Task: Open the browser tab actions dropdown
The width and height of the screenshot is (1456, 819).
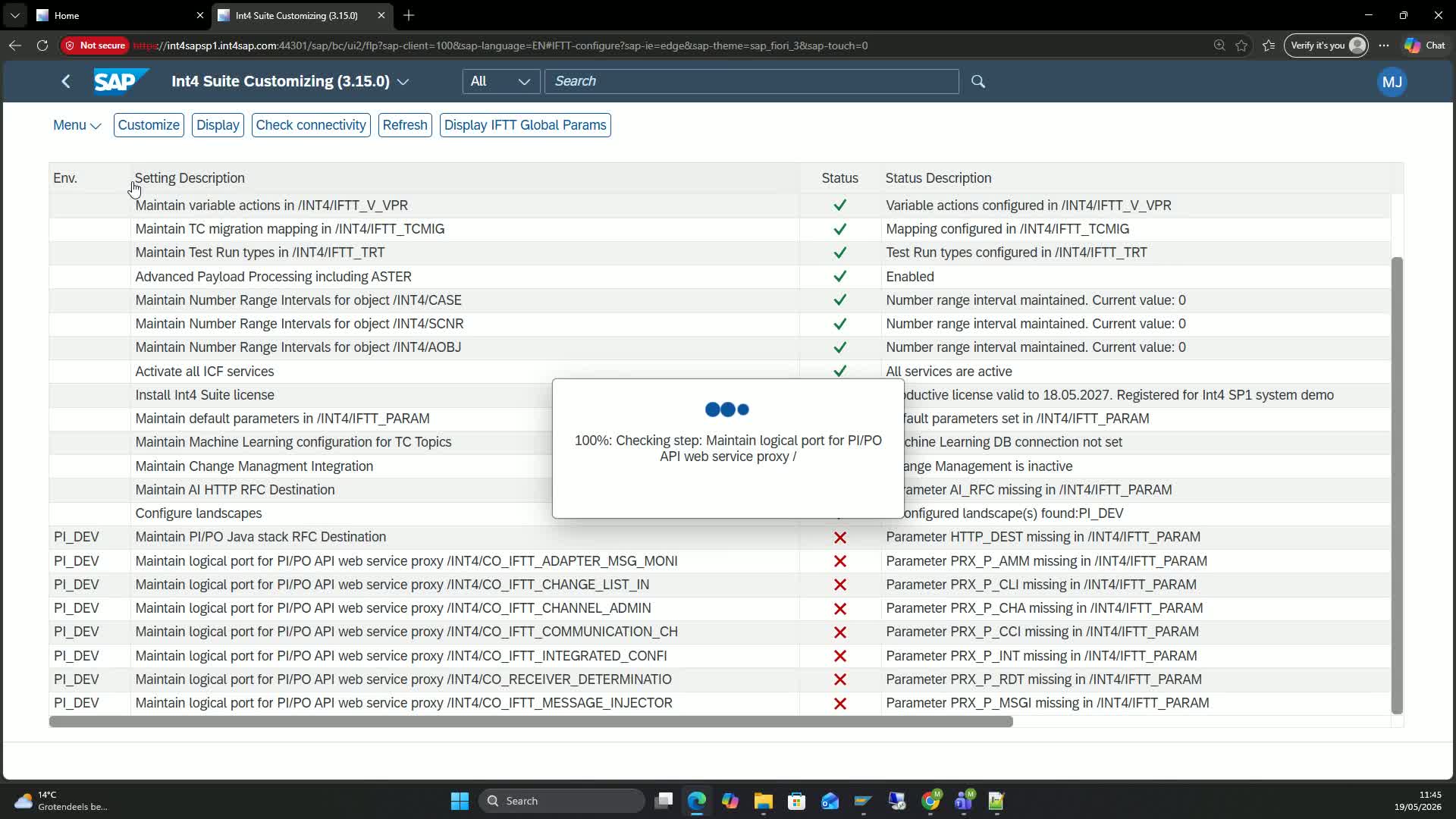Action: click(14, 15)
